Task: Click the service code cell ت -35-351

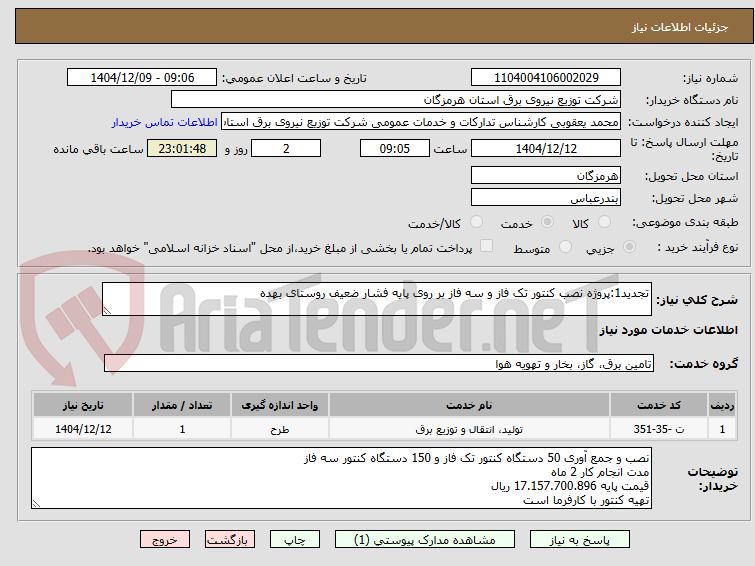Action: [659, 429]
